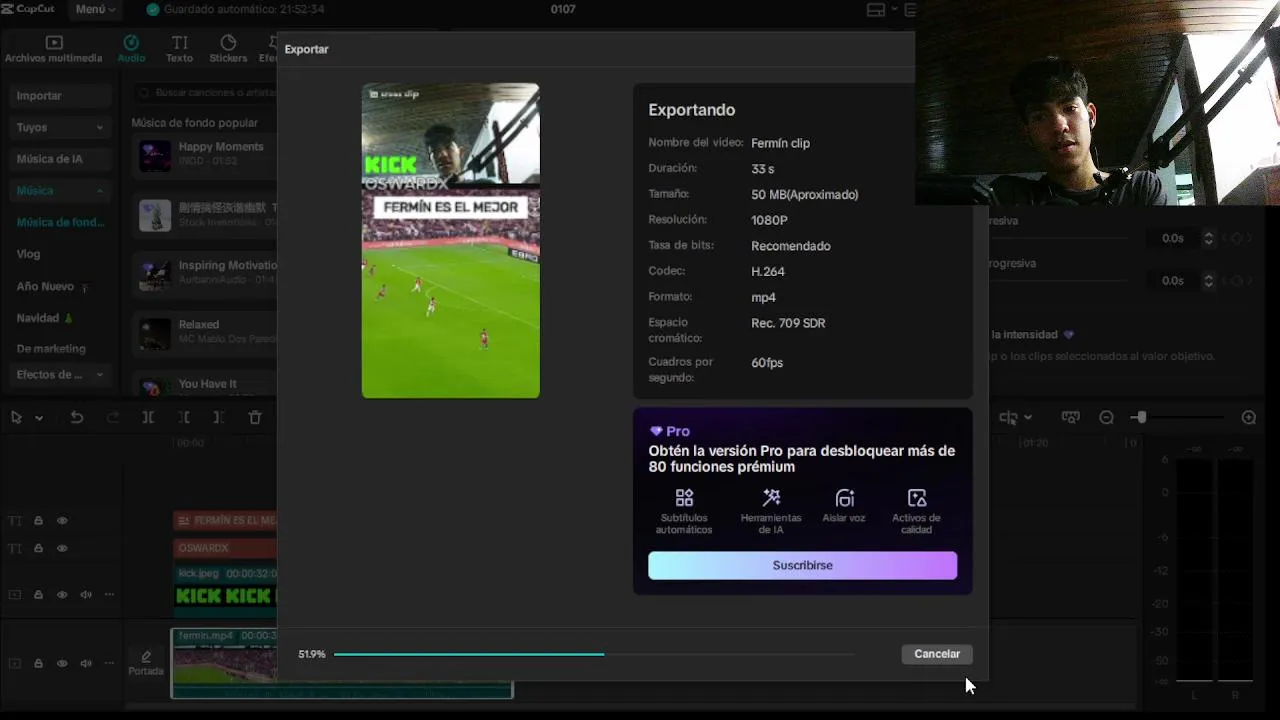The height and width of the screenshot is (720, 1280).
Task: Click the timeline zoom slider handle
Action: point(1141,417)
